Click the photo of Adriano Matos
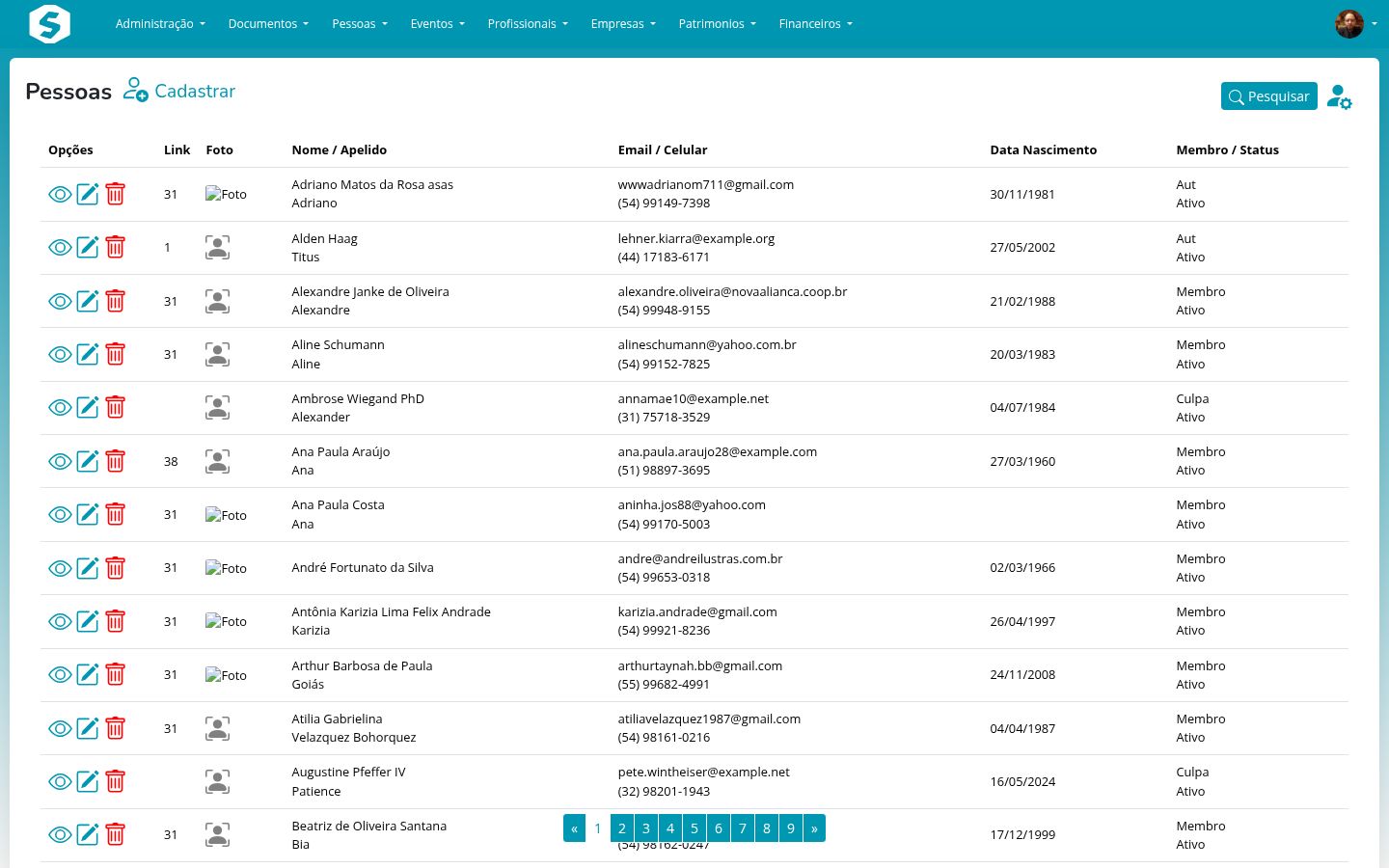 (x=226, y=194)
